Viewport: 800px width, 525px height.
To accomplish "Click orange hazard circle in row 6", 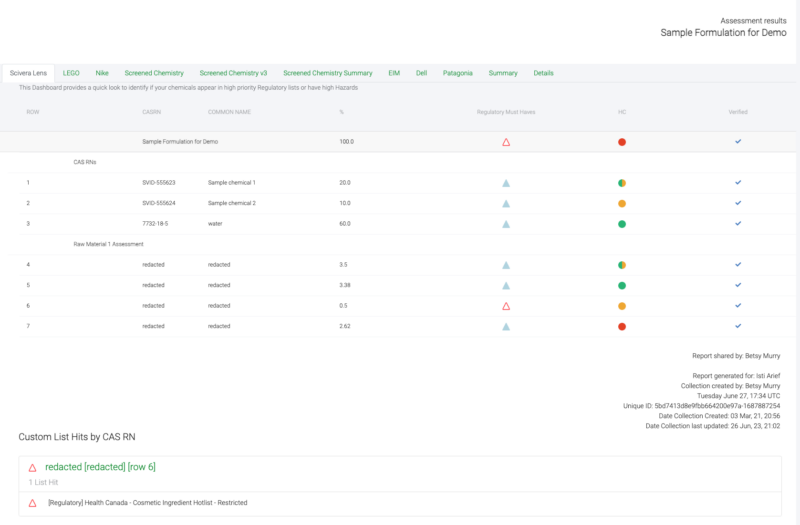I will pyautogui.click(x=622, y=306).
